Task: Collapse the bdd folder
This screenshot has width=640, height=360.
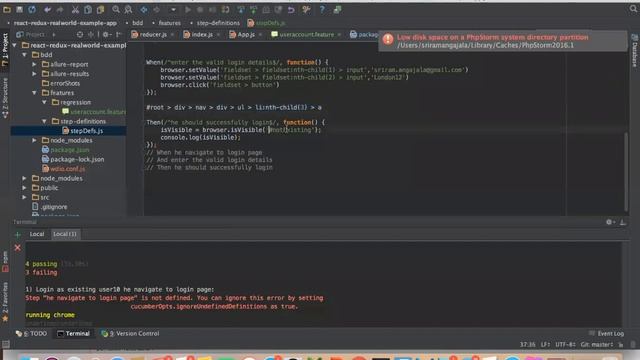Action: 24,55
